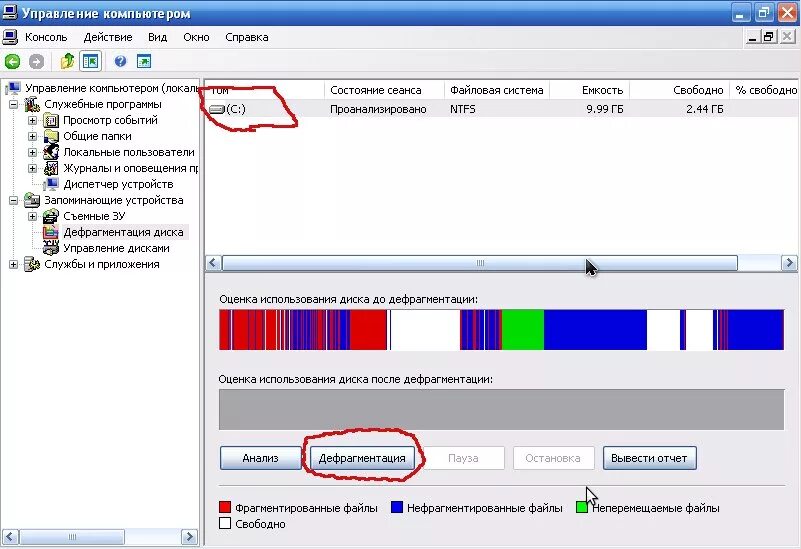This screenshot has height=549, width=801.
Task: Click the Журналы и оповещения icon
Action: (x=51, y=168)
